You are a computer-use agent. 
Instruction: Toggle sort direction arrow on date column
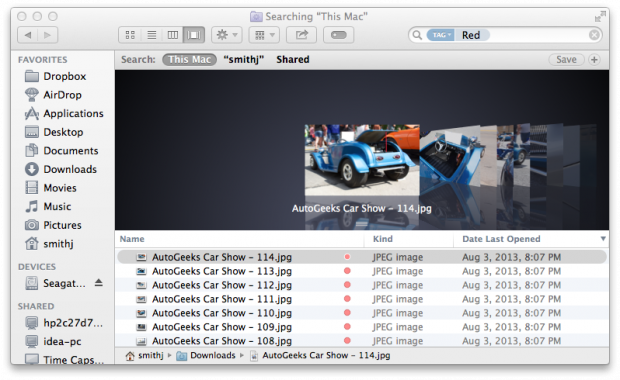coord(603,239)
